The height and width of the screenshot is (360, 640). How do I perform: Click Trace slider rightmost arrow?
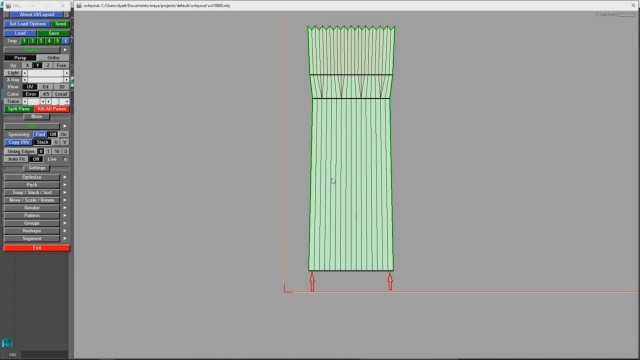click(67, 101)
